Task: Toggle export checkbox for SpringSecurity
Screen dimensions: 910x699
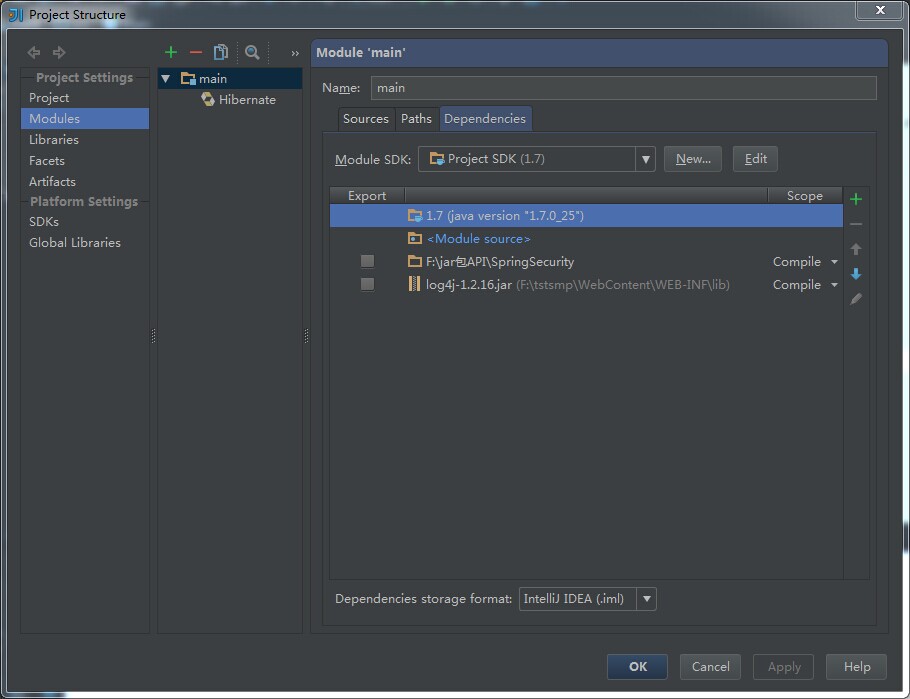Action: [367, 261]
